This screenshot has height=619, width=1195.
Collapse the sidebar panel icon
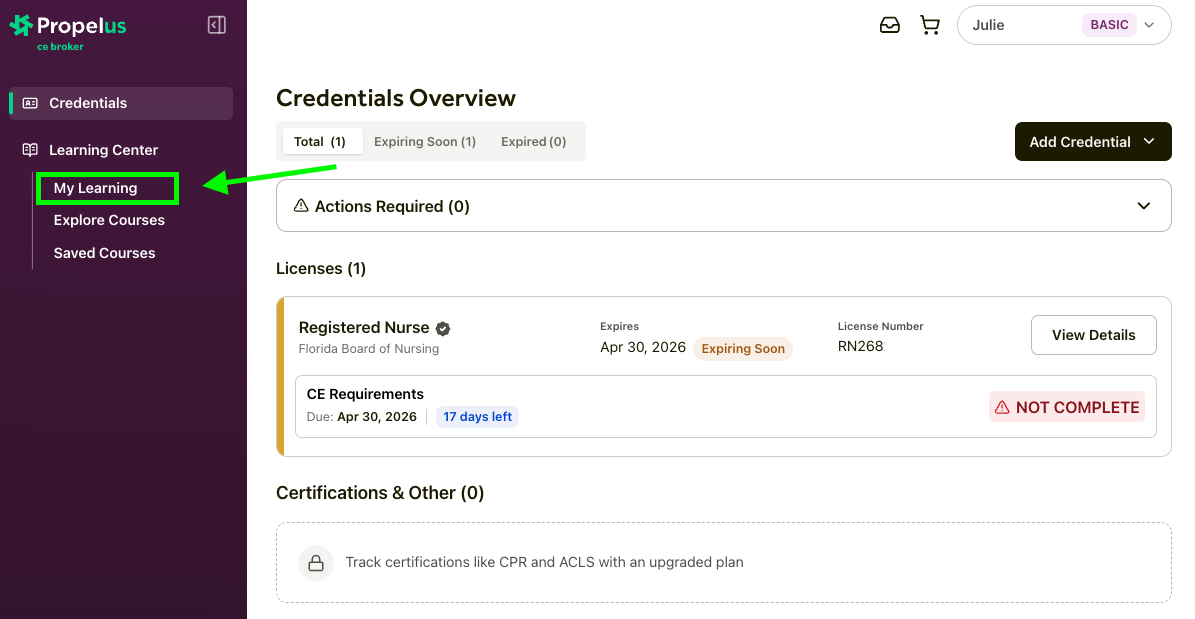pyautogui.click(x=216, y=25)
